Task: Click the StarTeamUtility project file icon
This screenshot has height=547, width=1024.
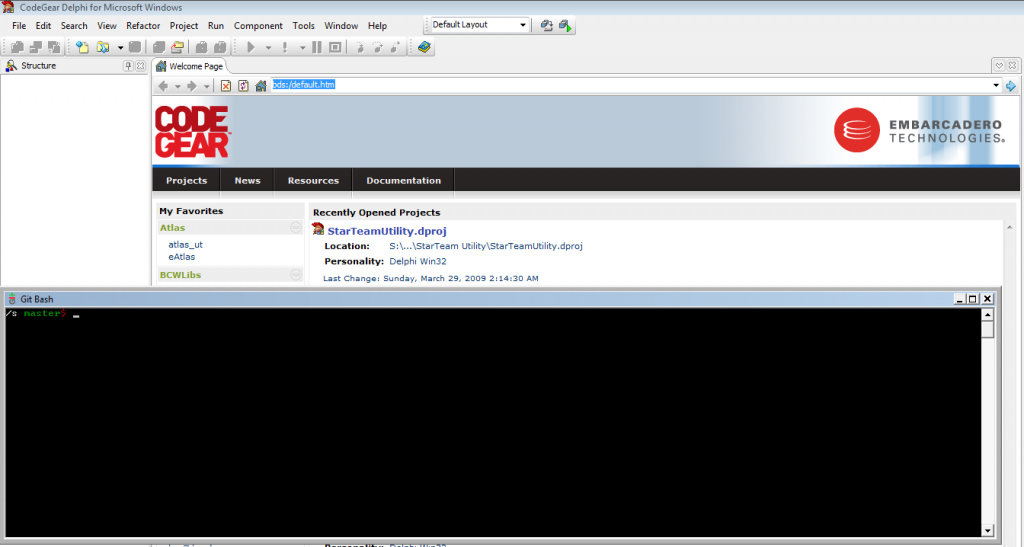Action: [318, 228]
